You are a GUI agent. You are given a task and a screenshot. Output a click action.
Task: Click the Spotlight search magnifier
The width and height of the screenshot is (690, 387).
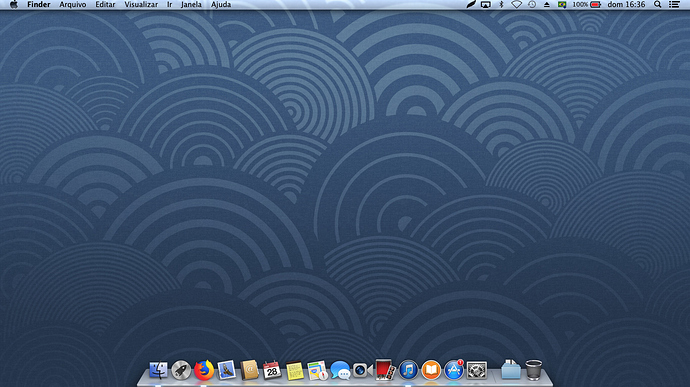pos(657,4)
